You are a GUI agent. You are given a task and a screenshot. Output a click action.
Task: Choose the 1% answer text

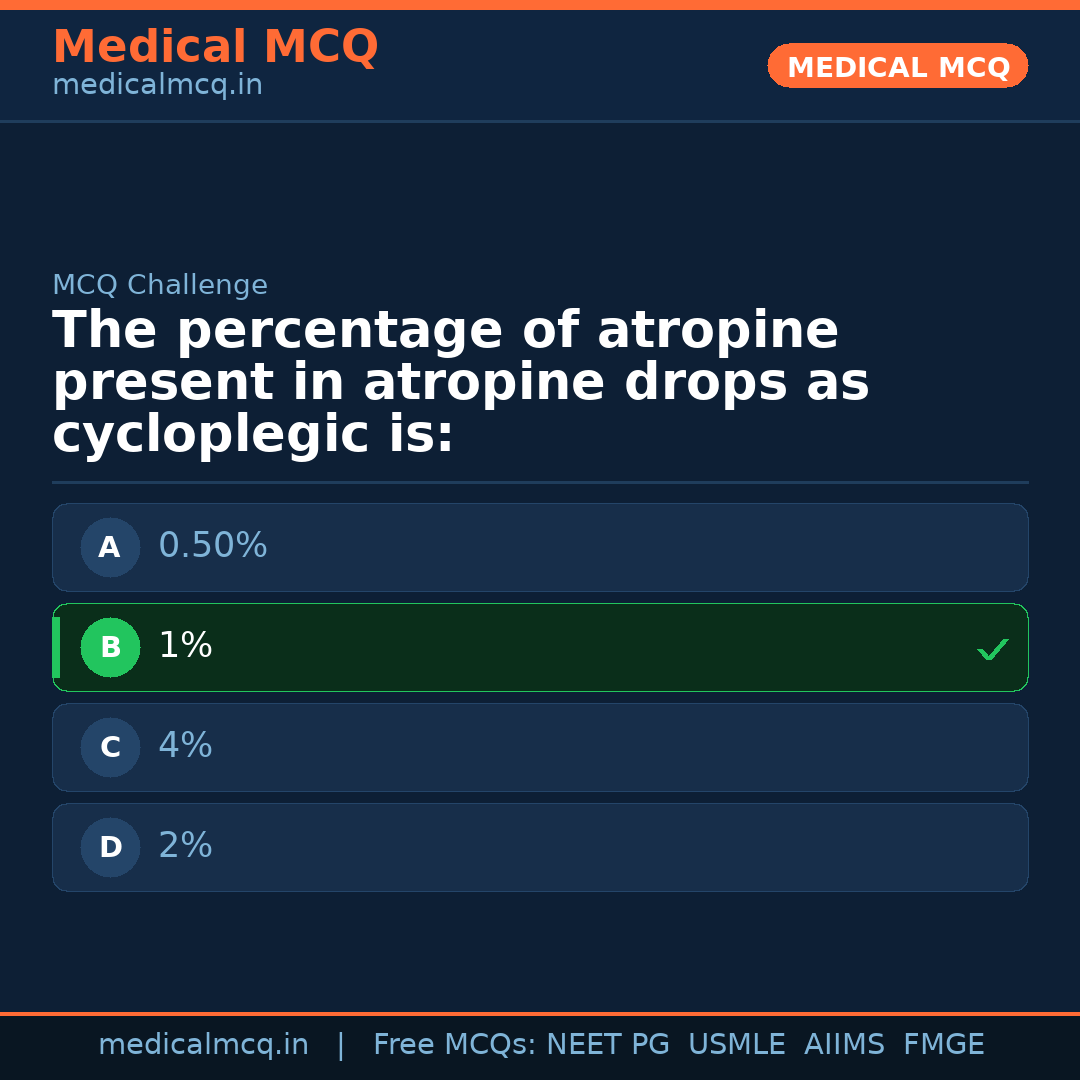[185, 646]
